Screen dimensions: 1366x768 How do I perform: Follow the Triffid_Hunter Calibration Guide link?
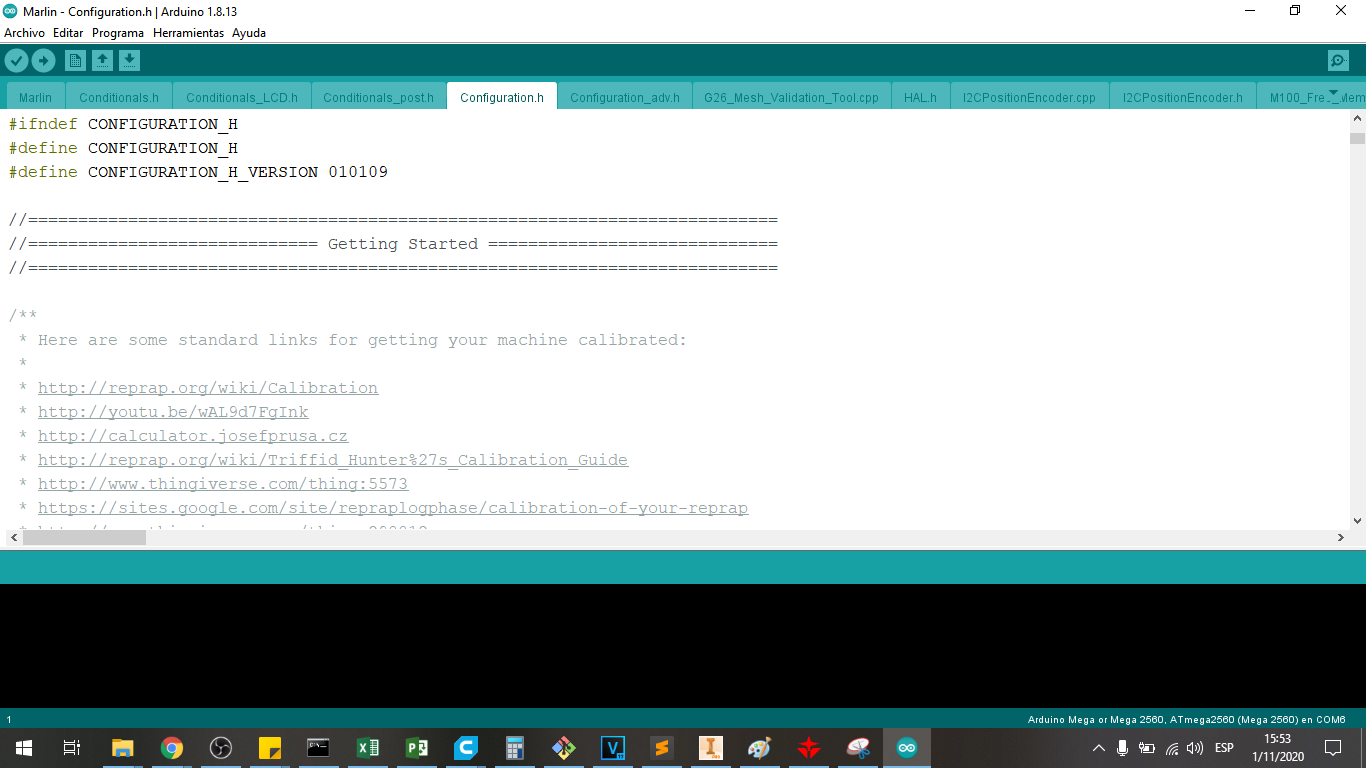pos(333,460)
